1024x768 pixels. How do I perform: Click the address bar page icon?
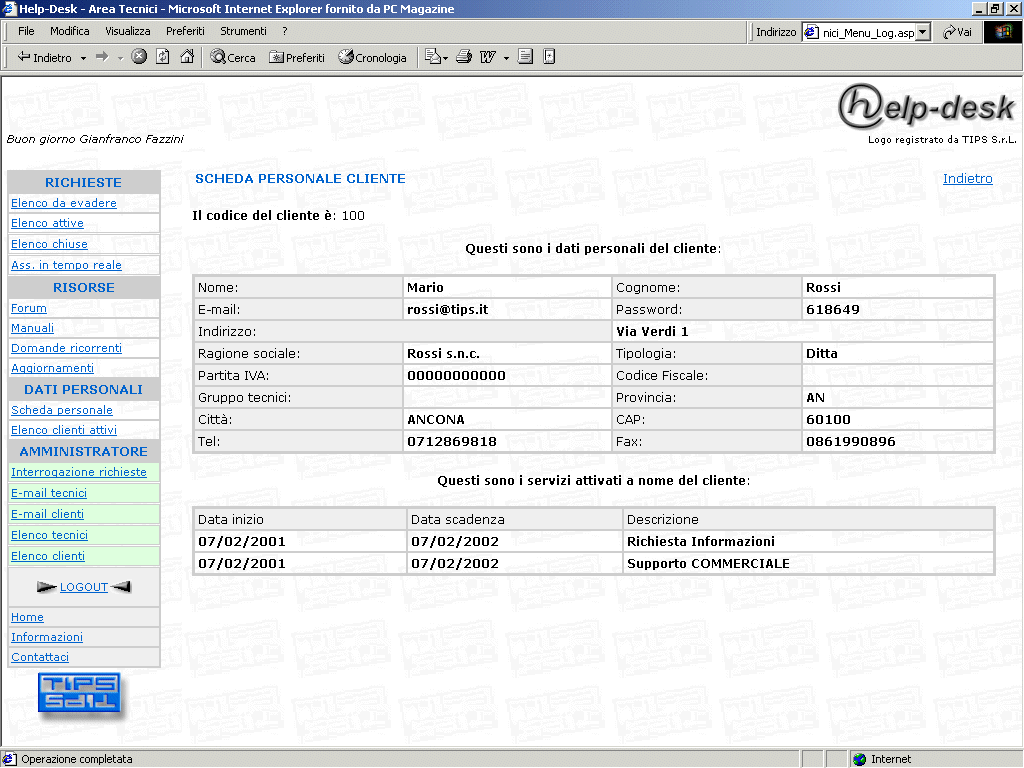(811, 32)
